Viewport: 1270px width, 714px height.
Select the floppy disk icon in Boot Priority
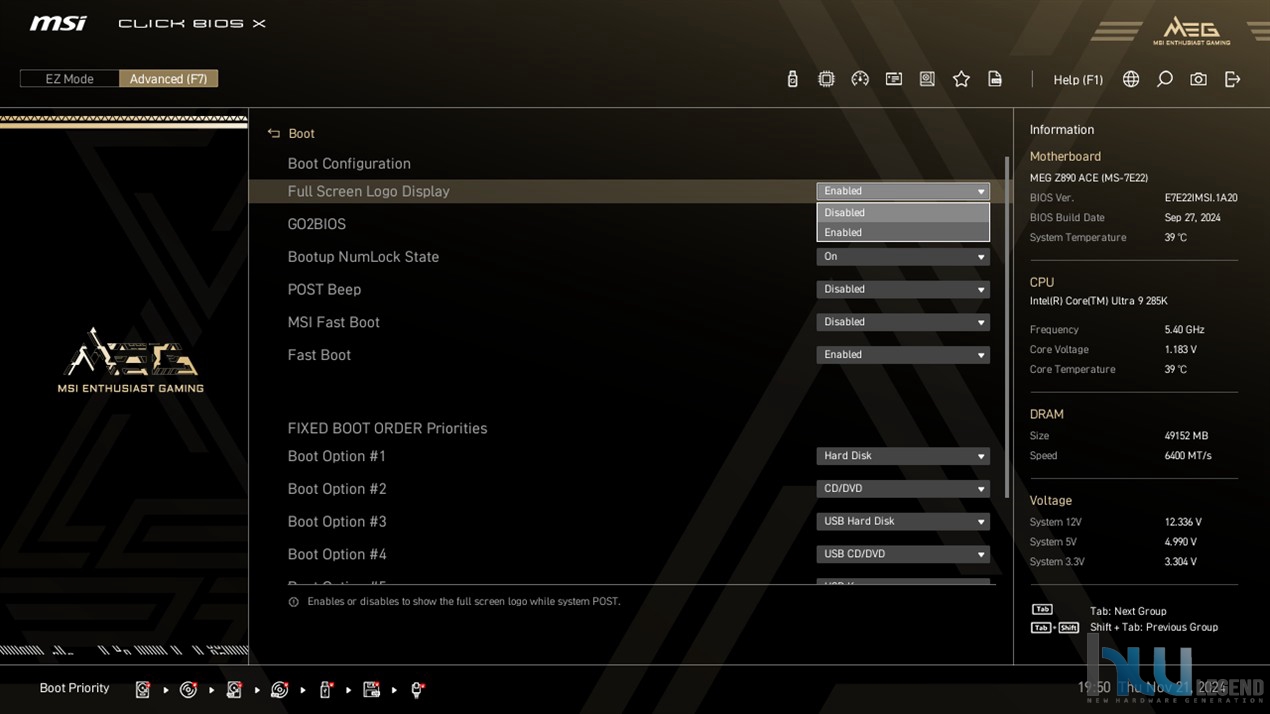pyautogui.click(x=371, y=689)
